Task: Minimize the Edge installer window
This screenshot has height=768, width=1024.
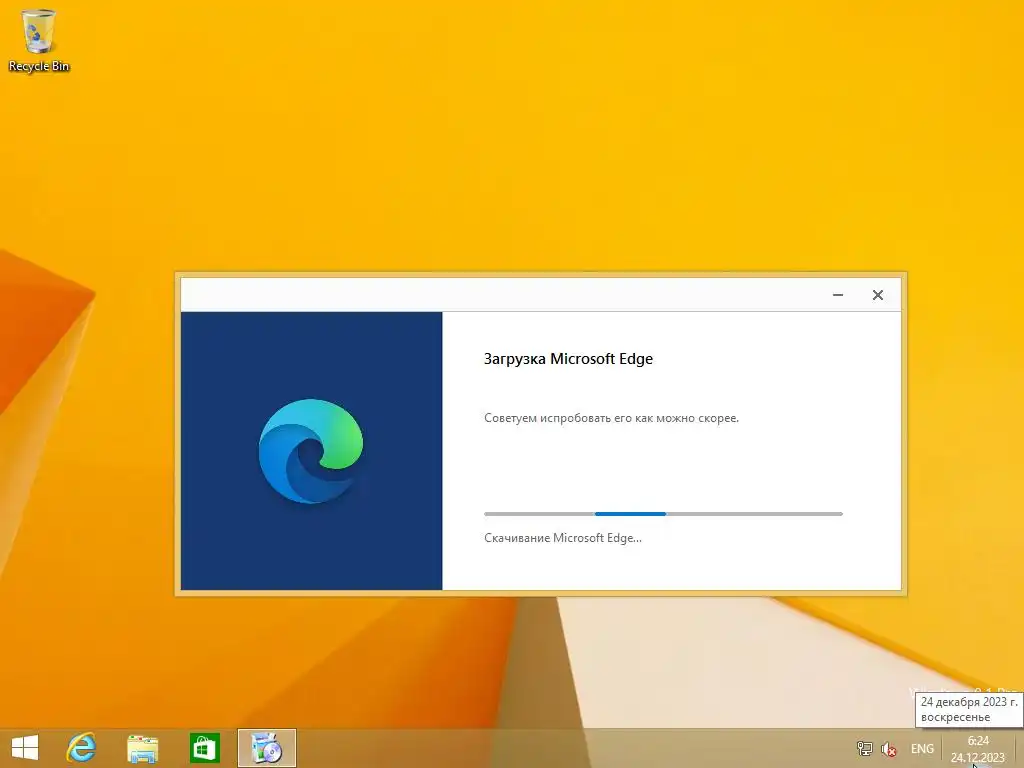Action: [x=838, y=295]
